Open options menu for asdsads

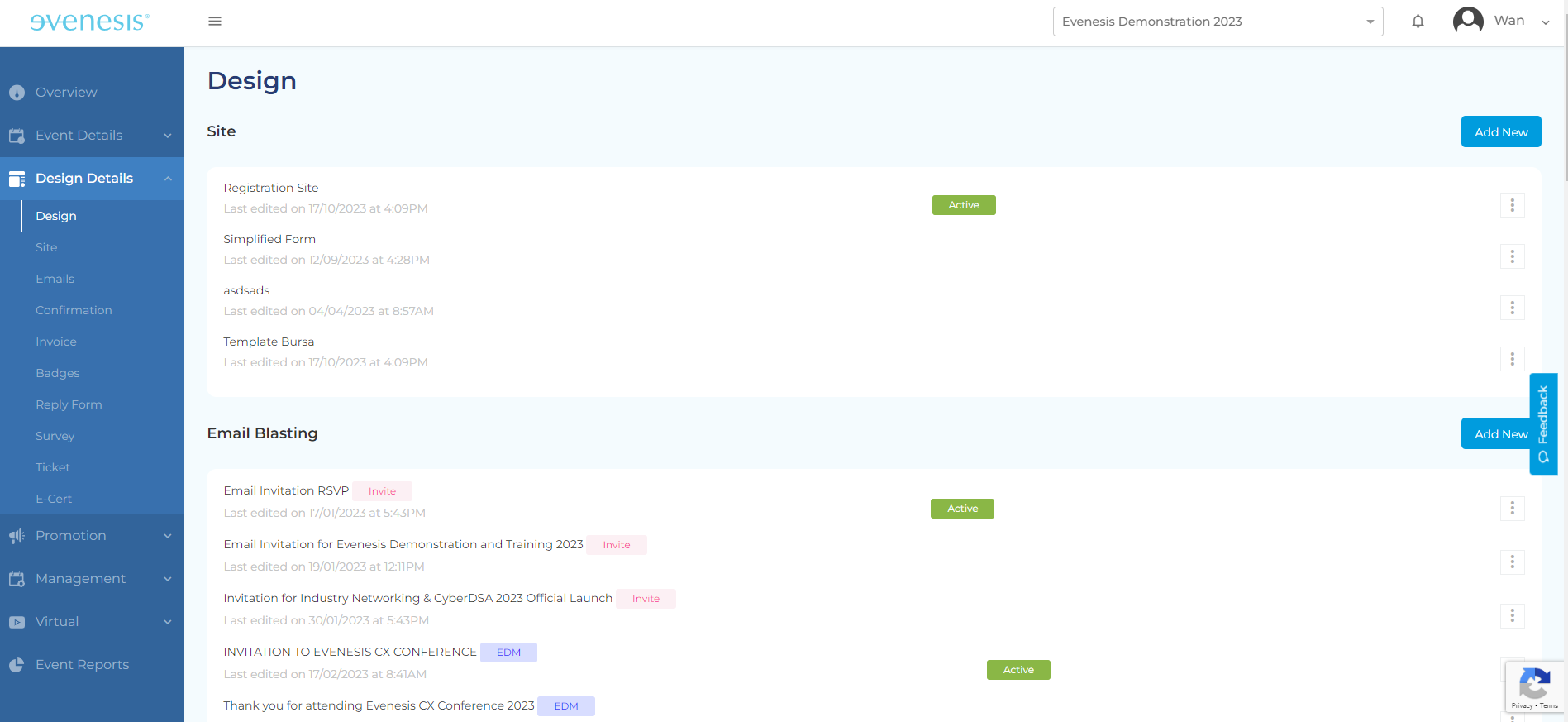1512,308
